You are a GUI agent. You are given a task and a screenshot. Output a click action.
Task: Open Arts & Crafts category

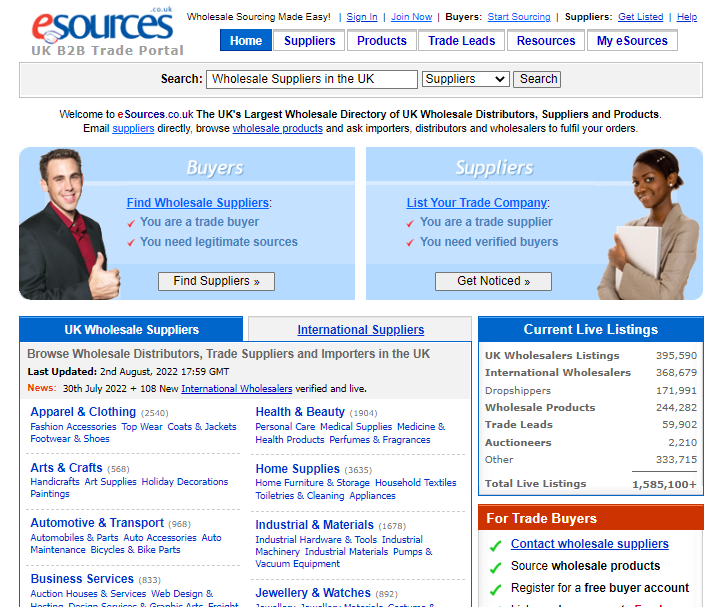point(66,468)
